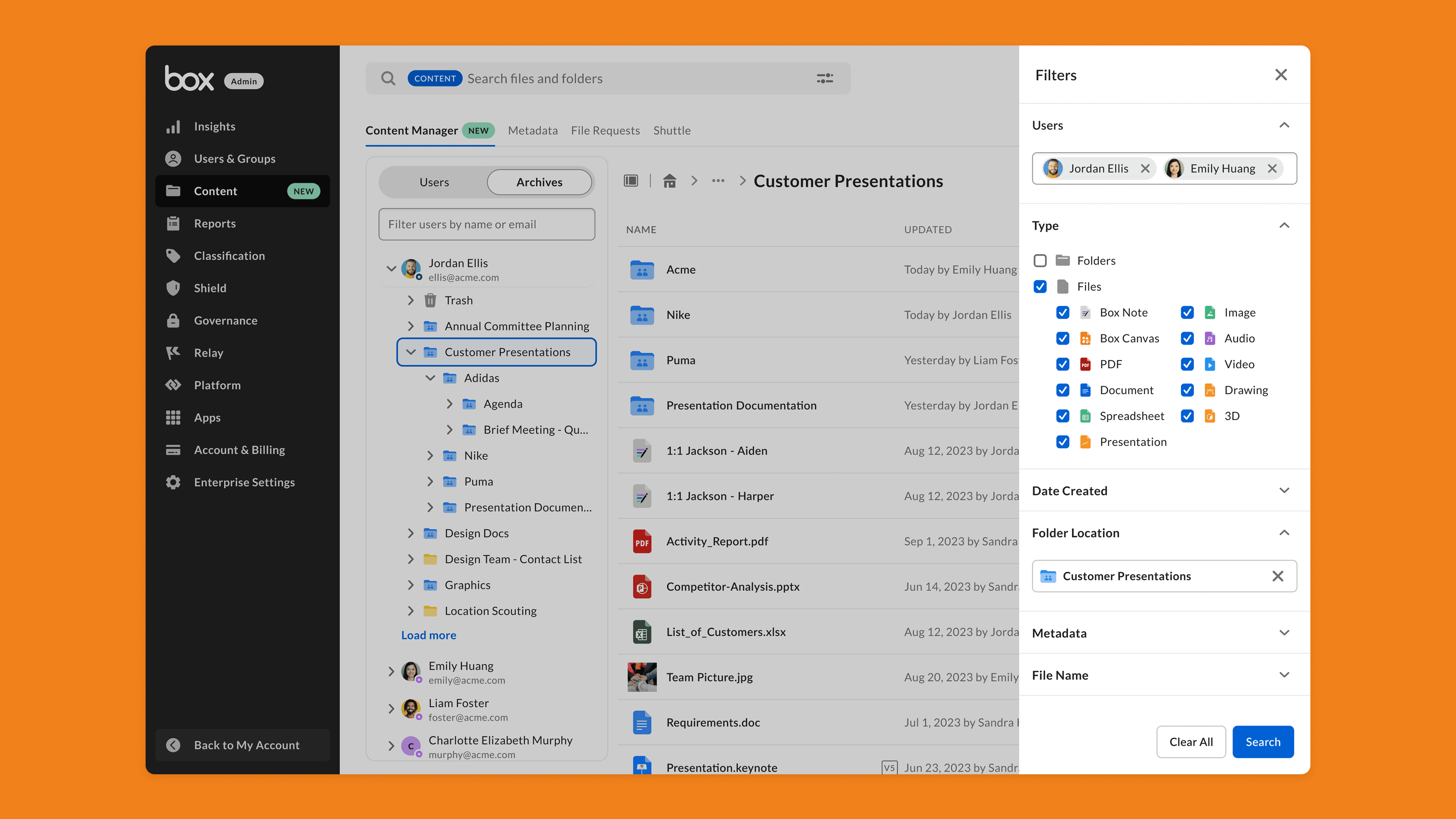Uncheck the Image checkbox
The width and height of the screenshot is (1456, 819).
pyautogui.click(x=1187, y=312)
